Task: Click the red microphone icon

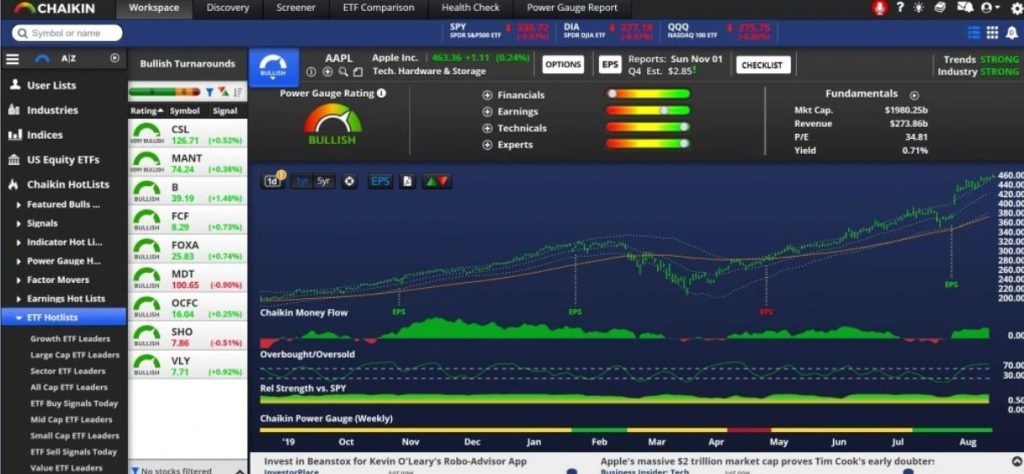Action: (880, 8)
